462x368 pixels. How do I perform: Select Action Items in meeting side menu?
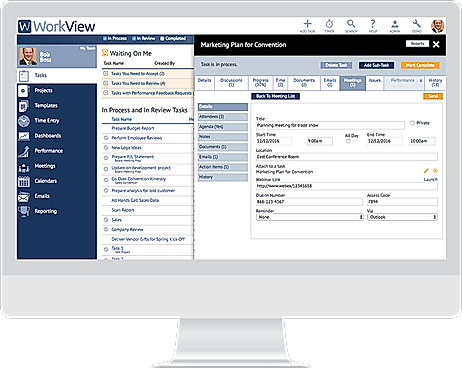point(223,167)
